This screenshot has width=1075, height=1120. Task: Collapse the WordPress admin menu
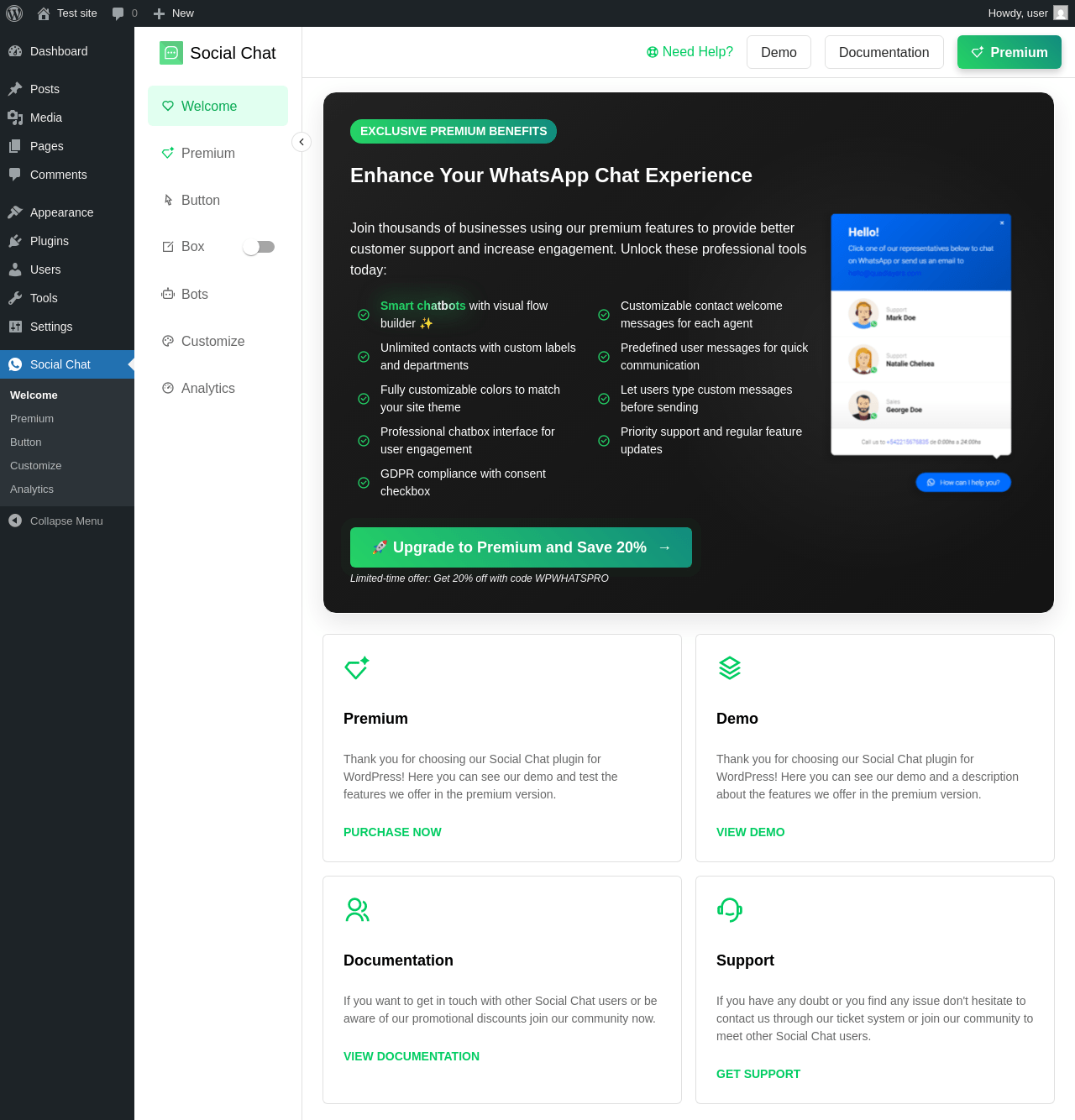tap(67, 521)
